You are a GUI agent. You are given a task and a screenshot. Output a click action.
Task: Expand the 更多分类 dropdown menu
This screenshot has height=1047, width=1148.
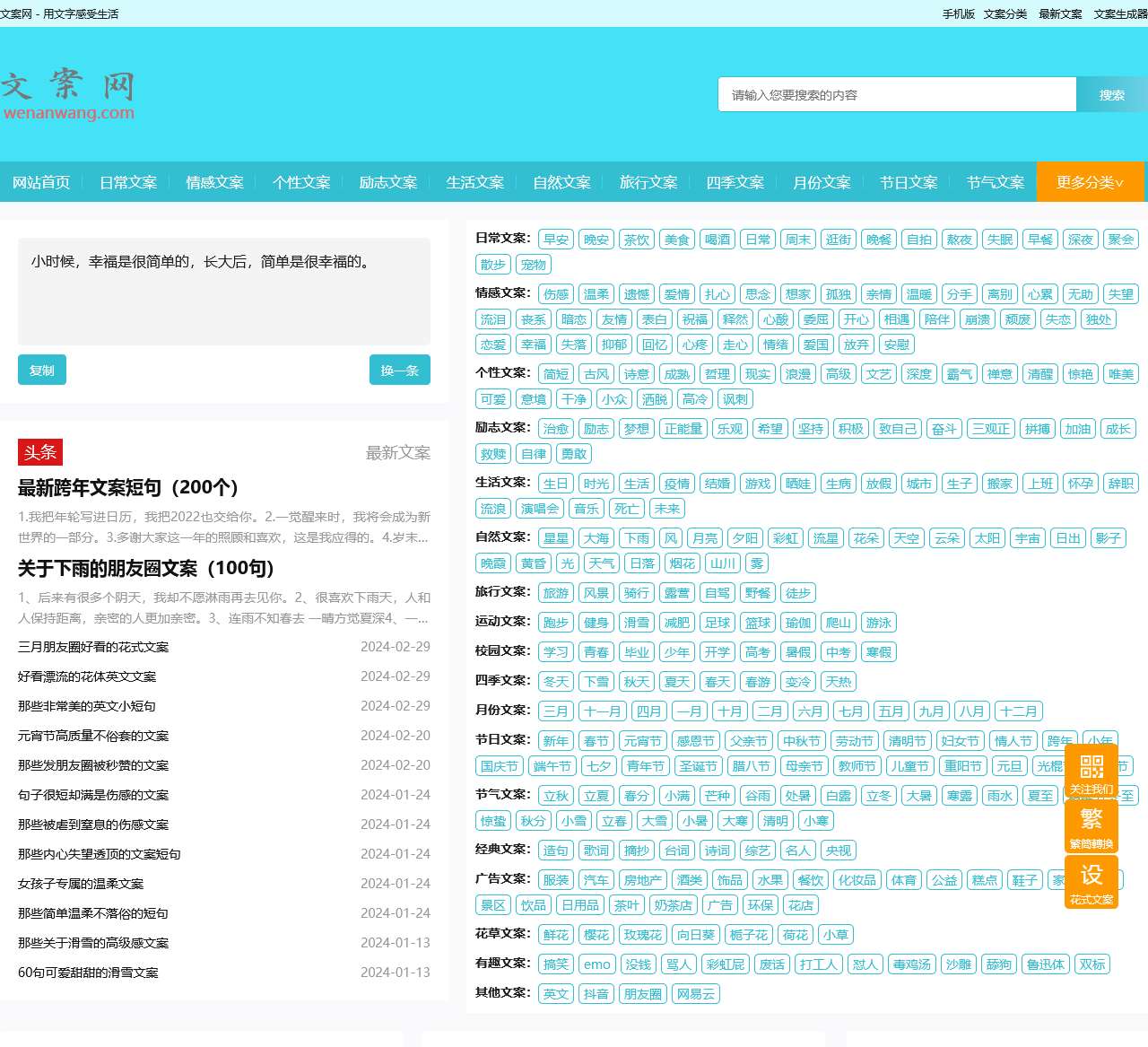coord(1090,182)
